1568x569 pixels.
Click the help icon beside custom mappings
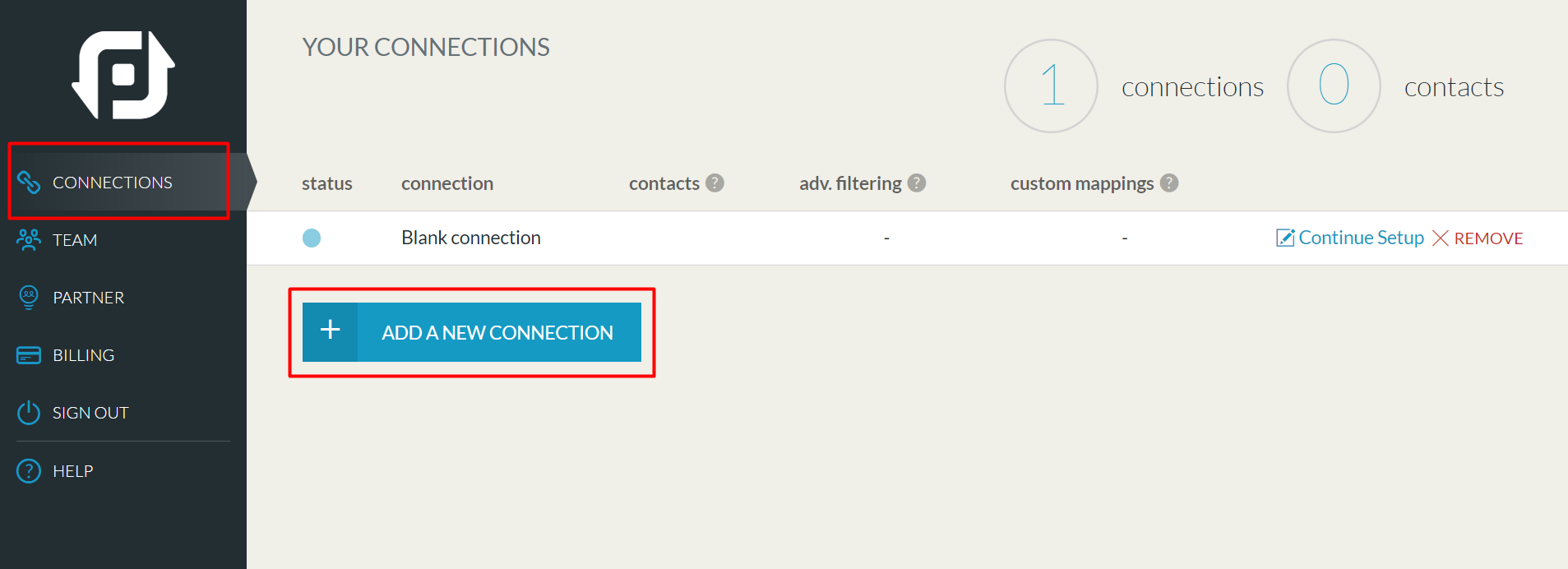(1169, 183)
